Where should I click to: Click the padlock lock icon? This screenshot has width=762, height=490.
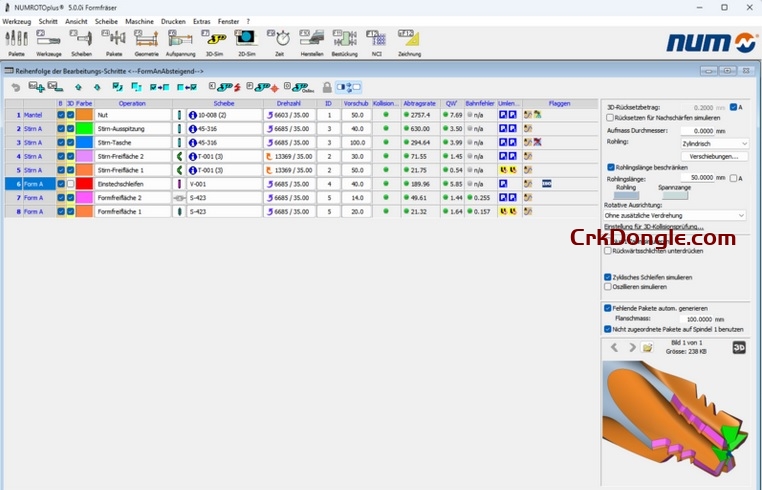coord(327,88)
